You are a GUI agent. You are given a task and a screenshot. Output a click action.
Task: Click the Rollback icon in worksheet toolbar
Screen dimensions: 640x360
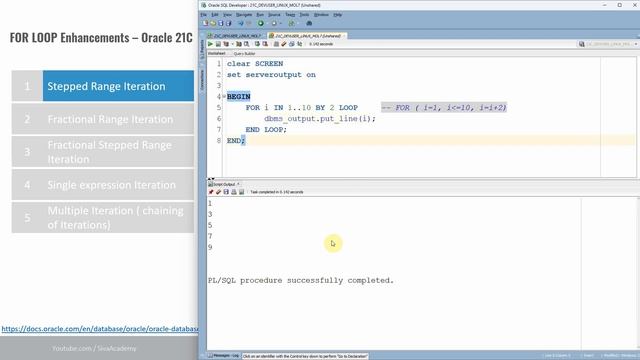point(265,44)
